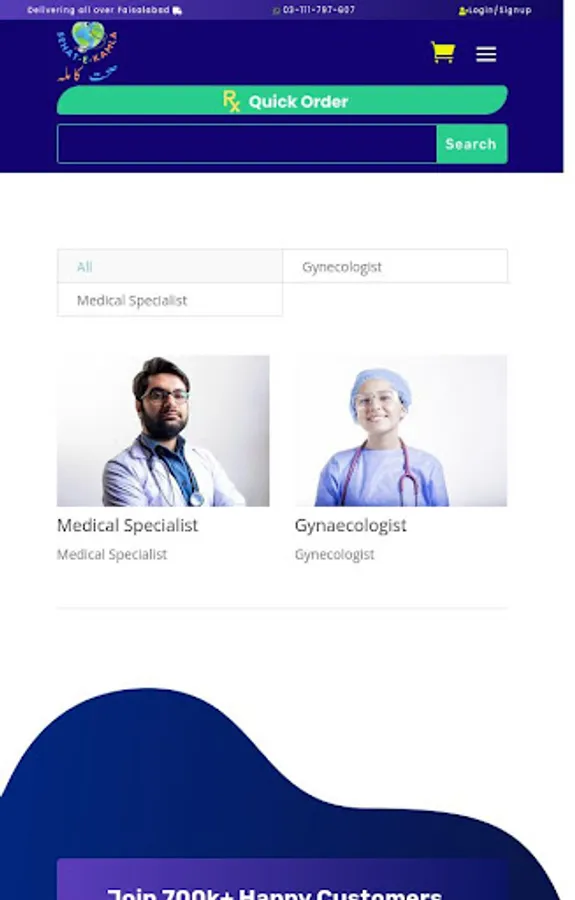Click the Gynecologist category under the Gynaecologist heading
Image resolution: width=575 pixels, height=900 pixels.
point(335,554)
